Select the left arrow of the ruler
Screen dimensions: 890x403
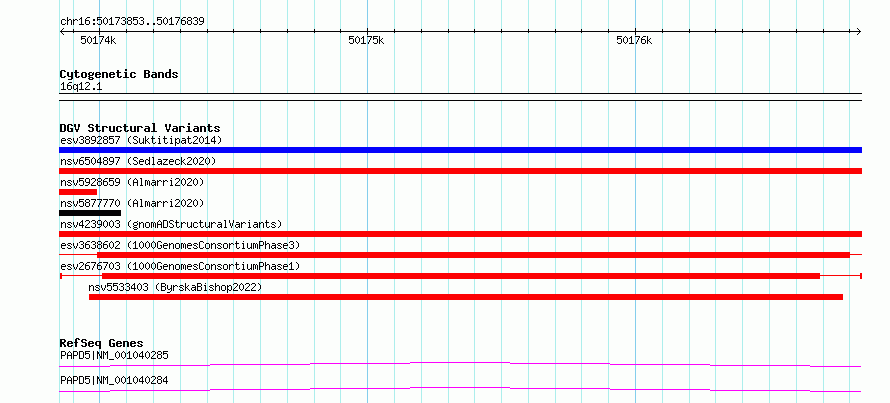click(x=62, y=31)
